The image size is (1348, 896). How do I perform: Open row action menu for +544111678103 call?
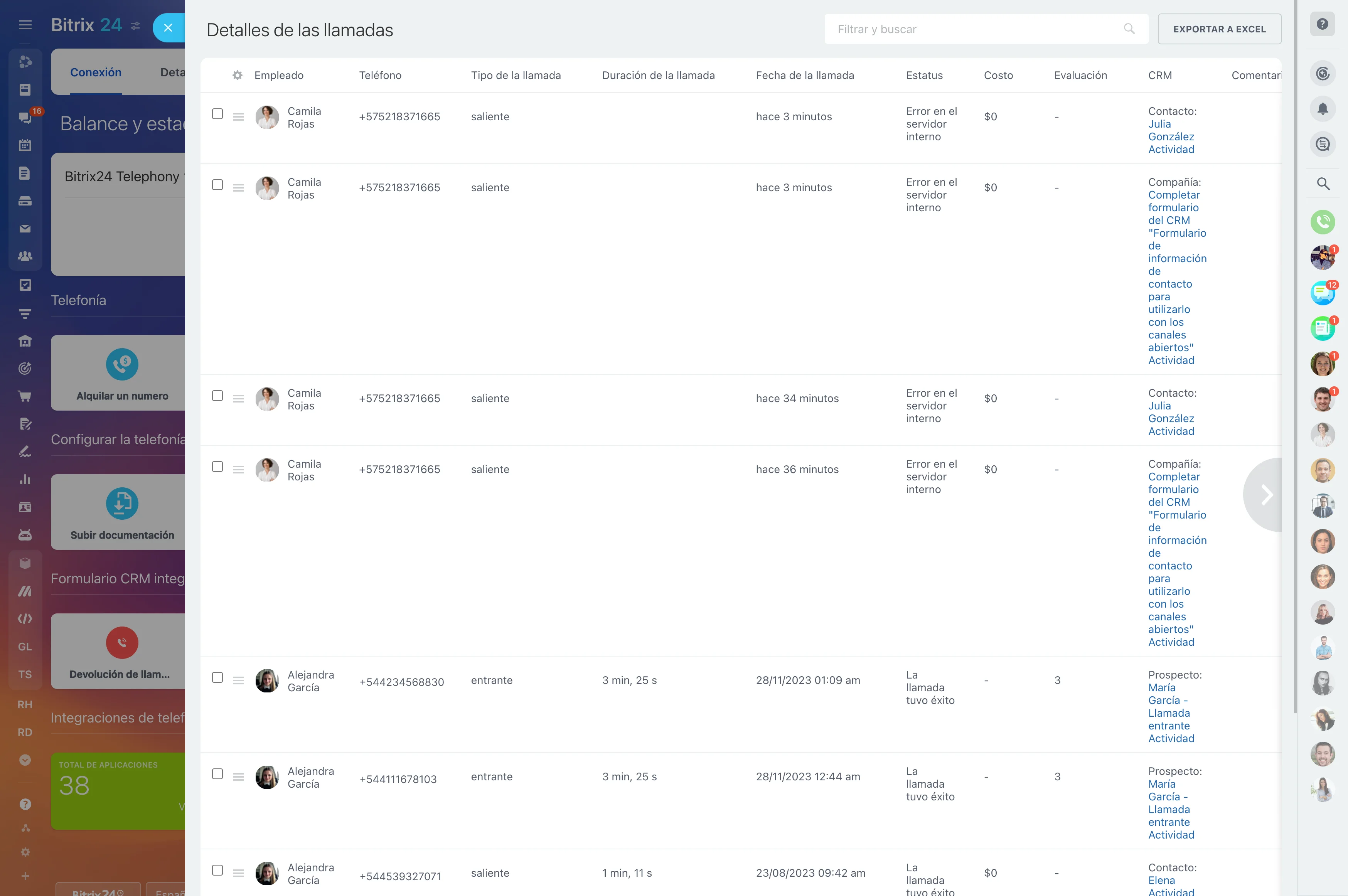[x=238, y=776]
